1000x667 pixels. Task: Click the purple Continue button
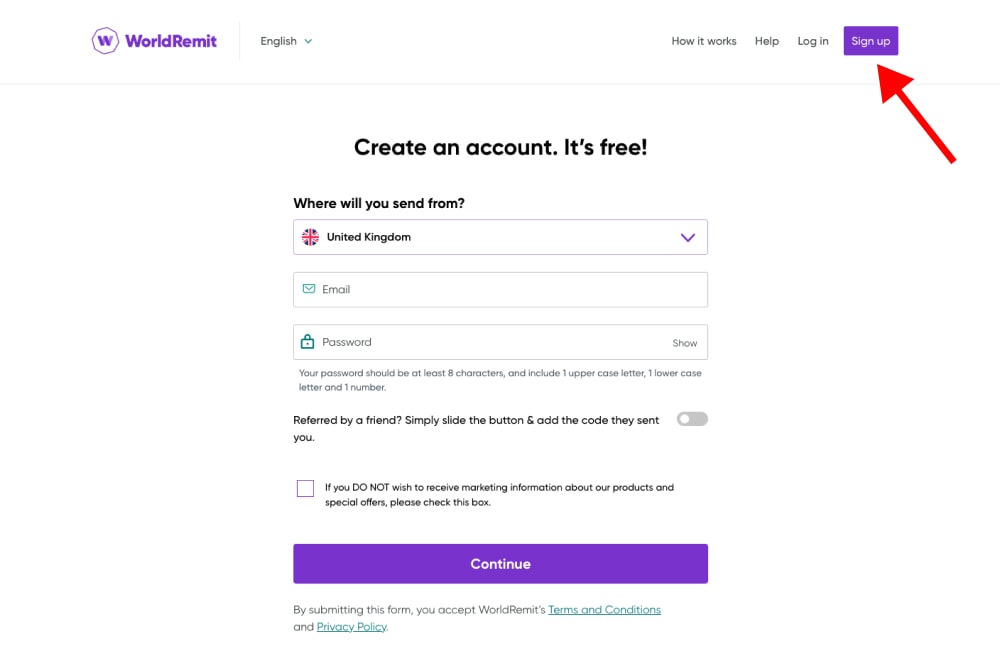(x=500, y=564)
